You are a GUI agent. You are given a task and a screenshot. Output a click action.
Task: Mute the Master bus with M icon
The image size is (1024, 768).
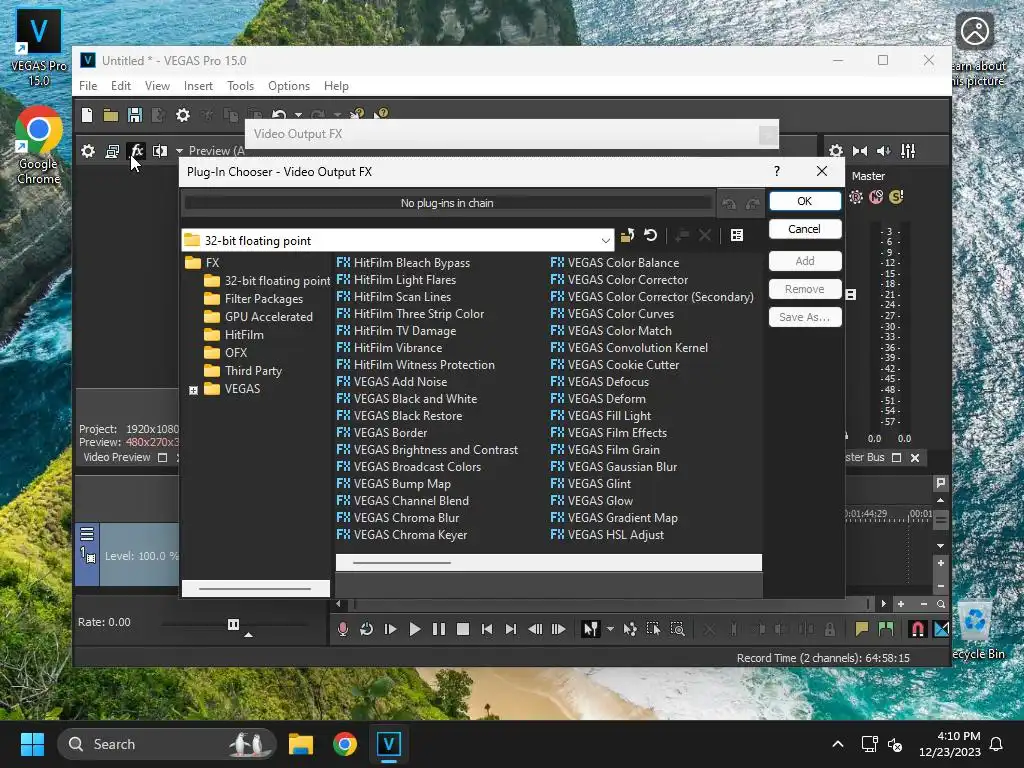876,197
